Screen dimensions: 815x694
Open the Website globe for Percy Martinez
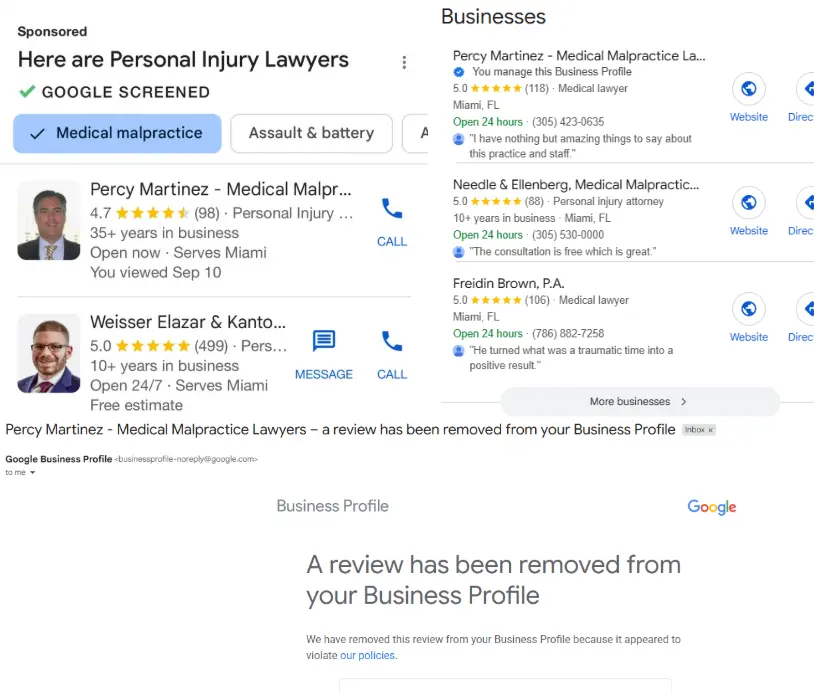748,89
